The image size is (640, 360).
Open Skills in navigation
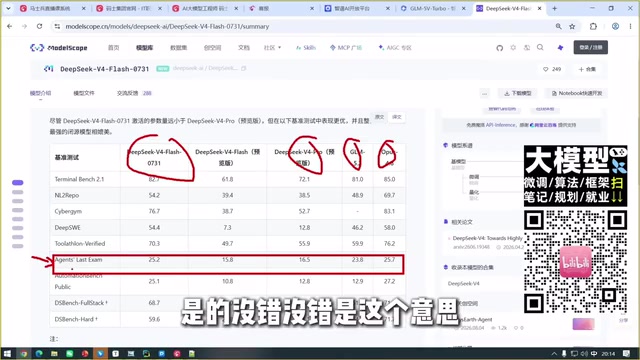(x=306, y=48)
